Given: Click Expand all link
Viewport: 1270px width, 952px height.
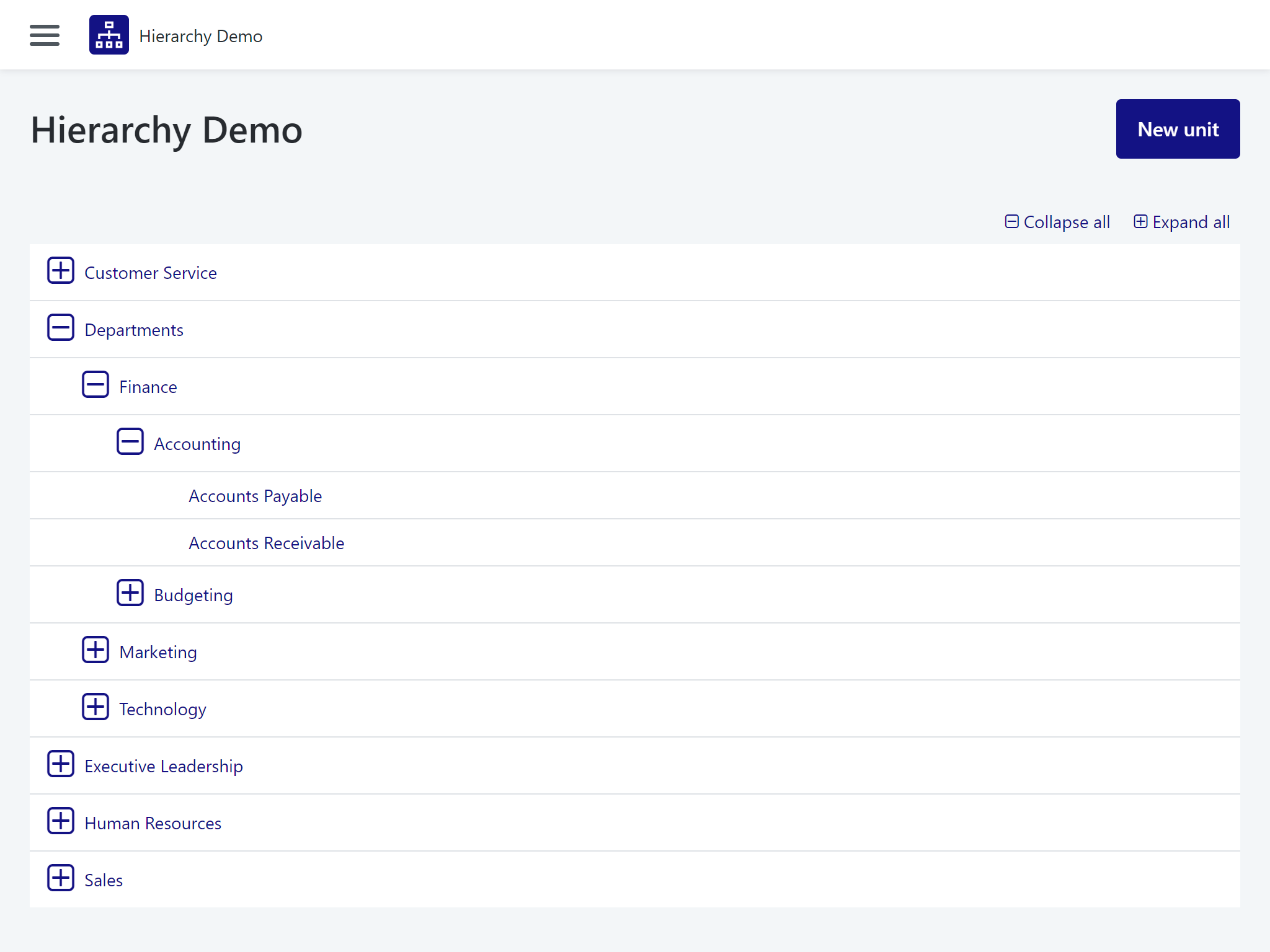Looking at the screenshot, I should [x=1182, y=222].
